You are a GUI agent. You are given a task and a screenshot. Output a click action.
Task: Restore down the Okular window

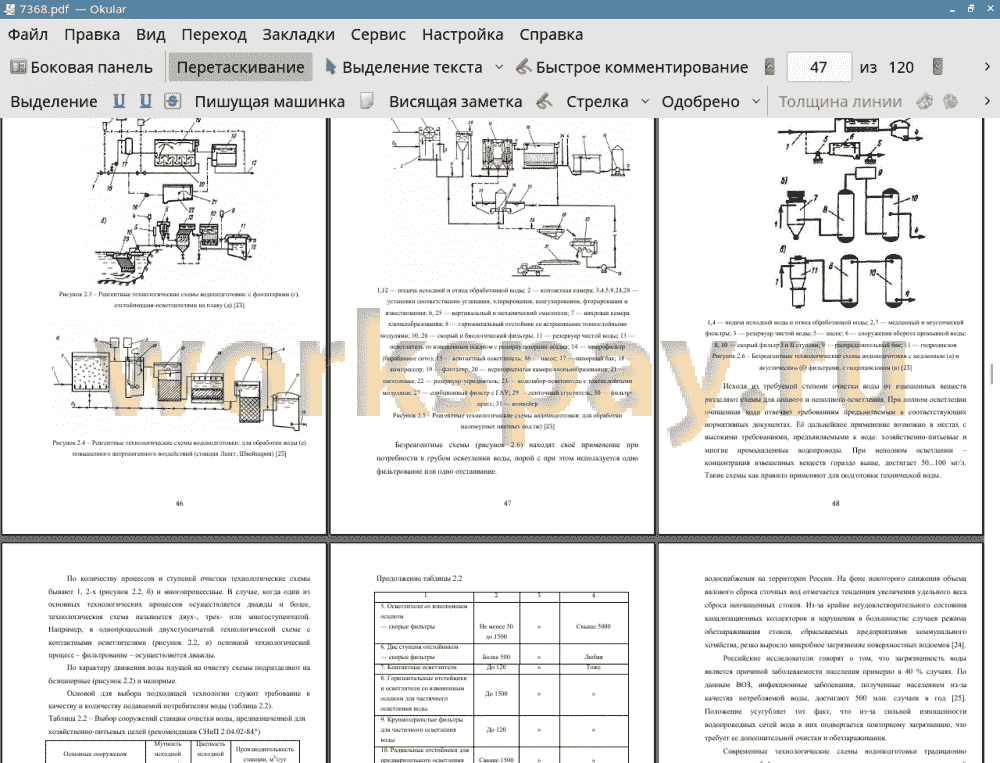point(971,9)
